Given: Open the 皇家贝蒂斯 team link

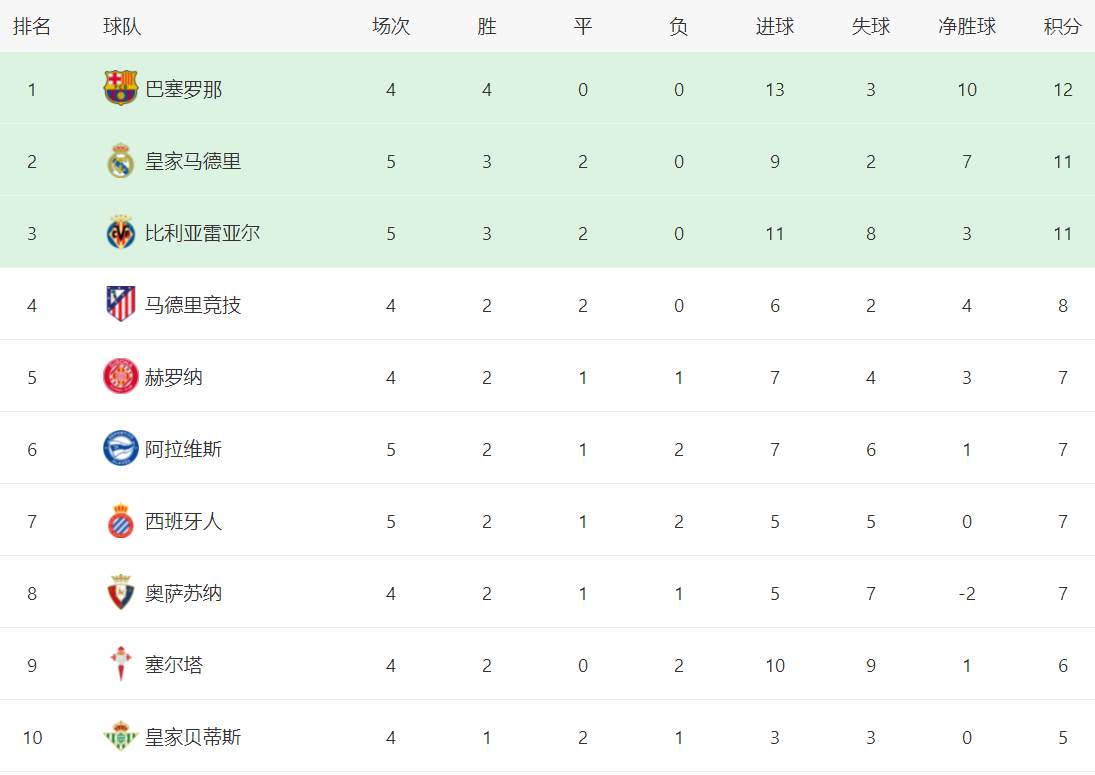Looking at the screenshot, I should click(193, 737).
